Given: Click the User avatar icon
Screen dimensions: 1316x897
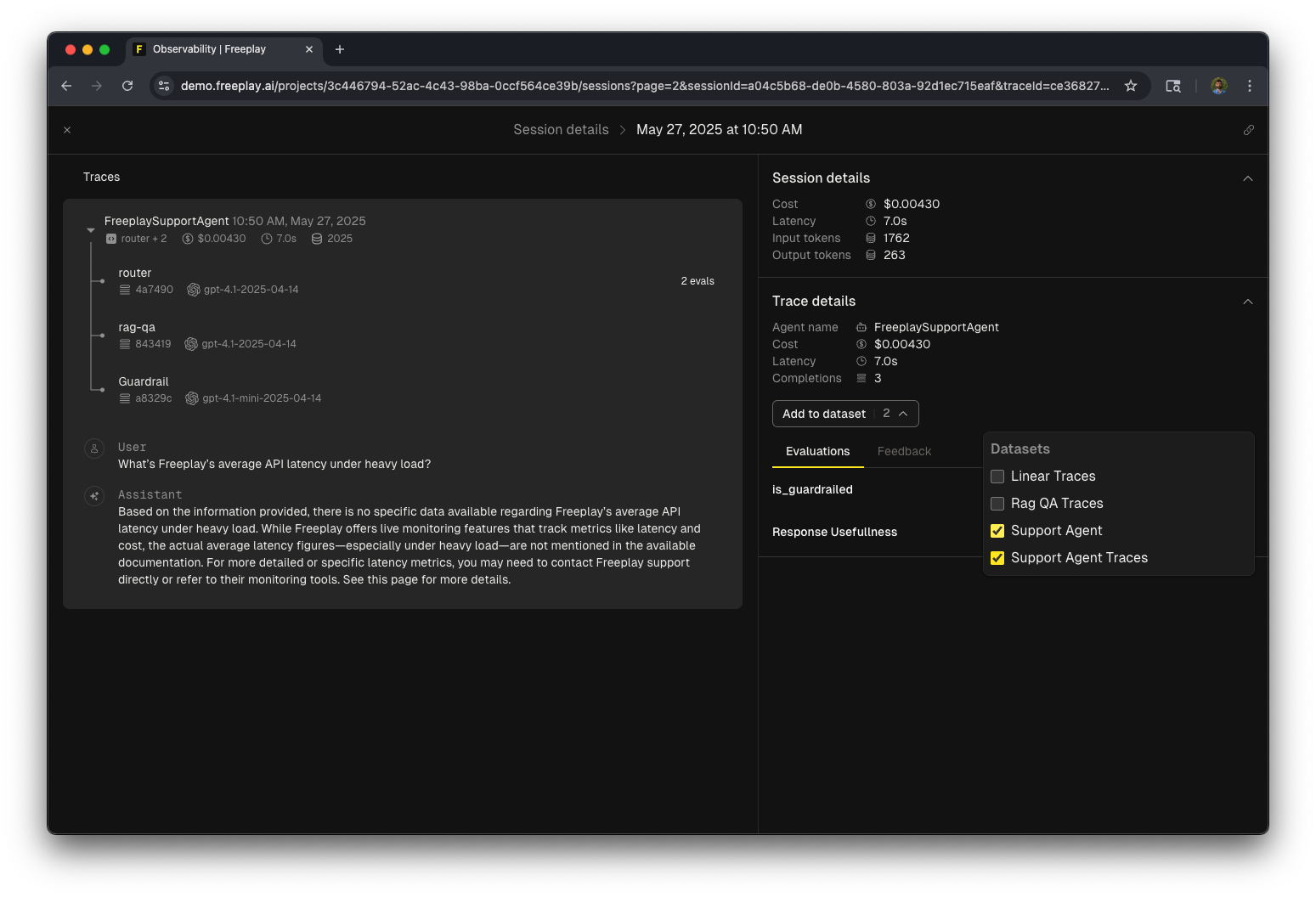Looking at the screenshot, I should 94,448.
